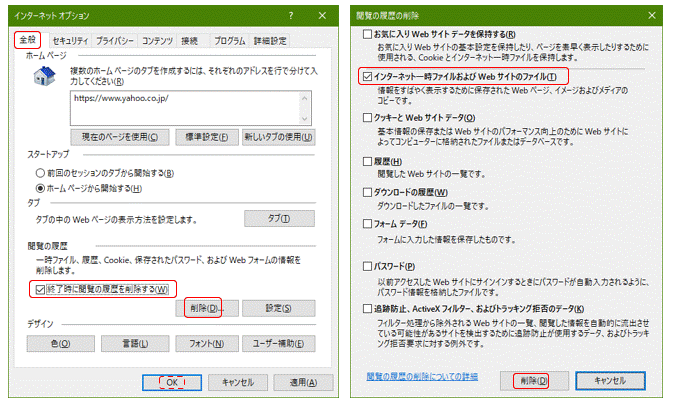Click the OK button in Internet Options
The width and height of the screenshot is (673, 402).
pyautogui.click(x=172, y=382)
